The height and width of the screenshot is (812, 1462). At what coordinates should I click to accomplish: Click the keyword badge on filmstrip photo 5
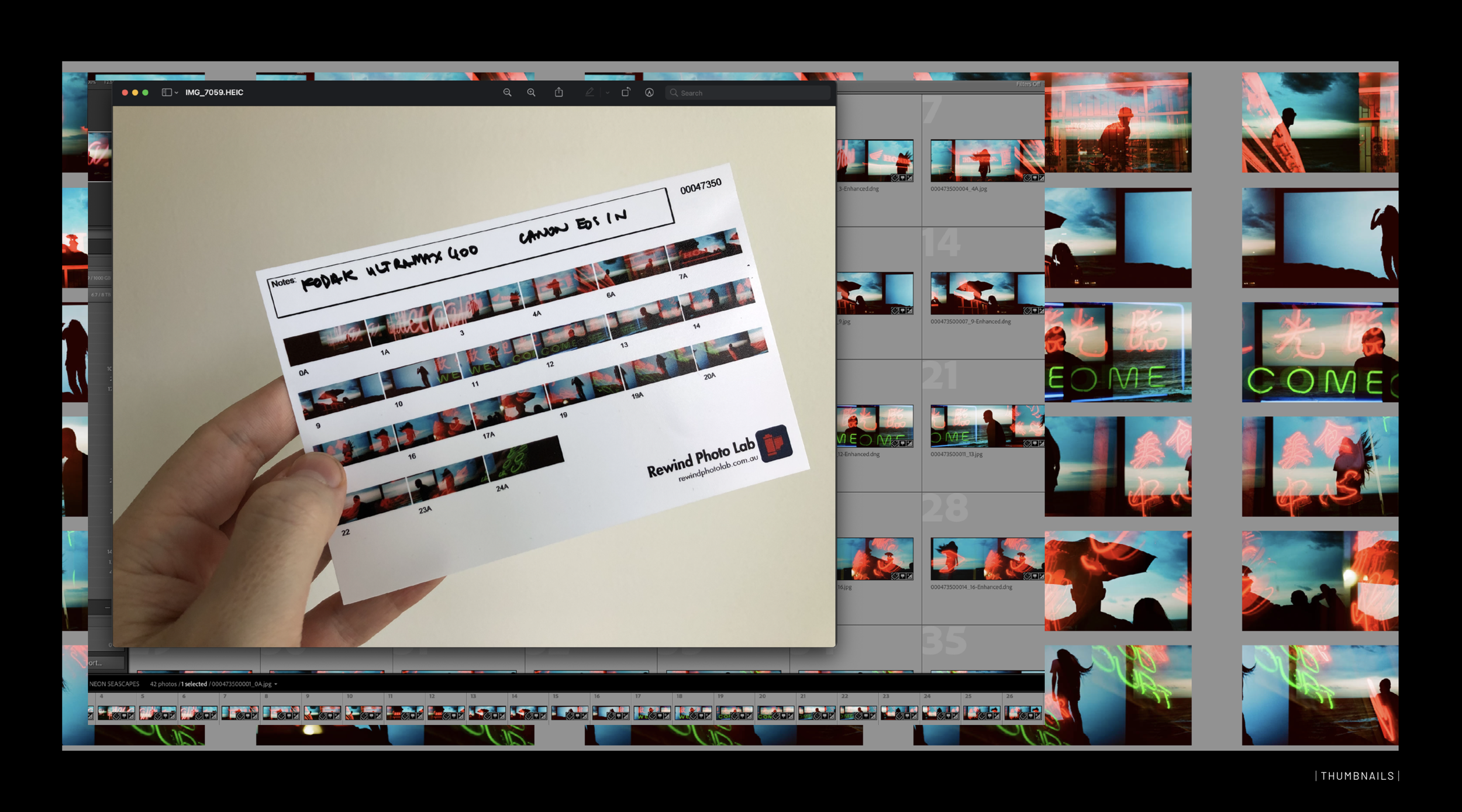(157, 716)
